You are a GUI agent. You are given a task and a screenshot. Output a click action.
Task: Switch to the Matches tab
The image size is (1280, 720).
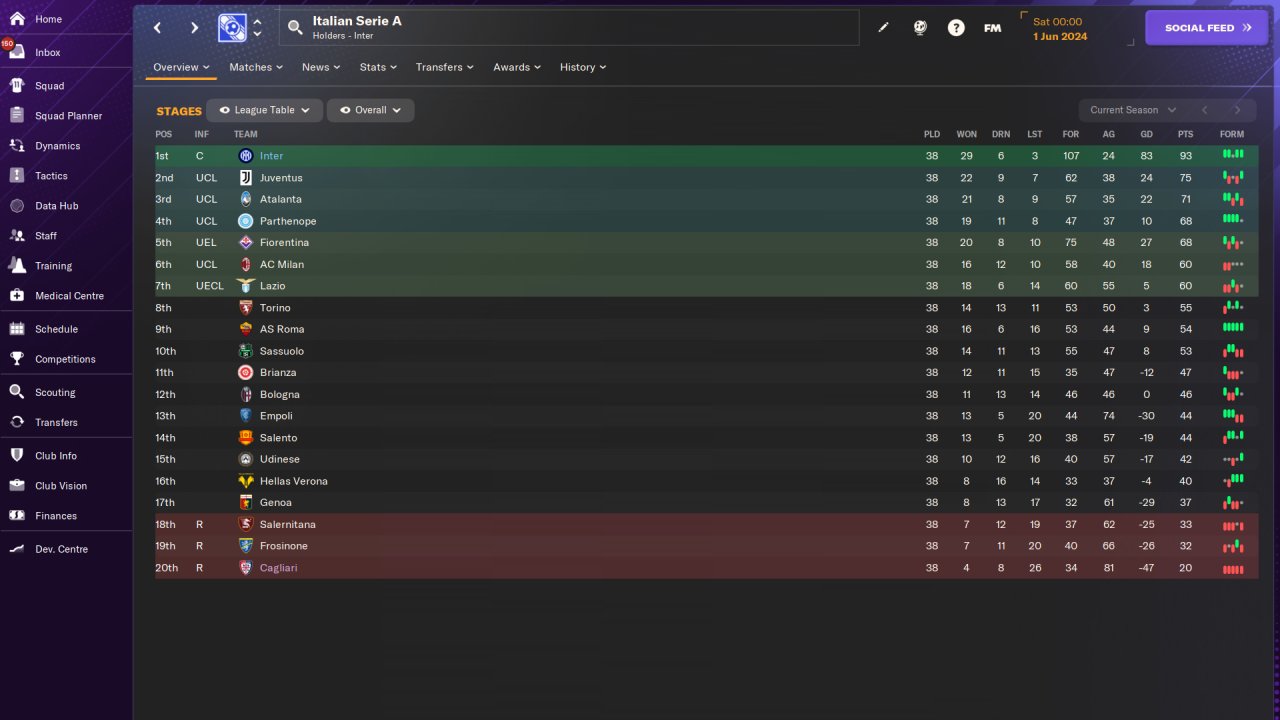[x=255, y=67]
